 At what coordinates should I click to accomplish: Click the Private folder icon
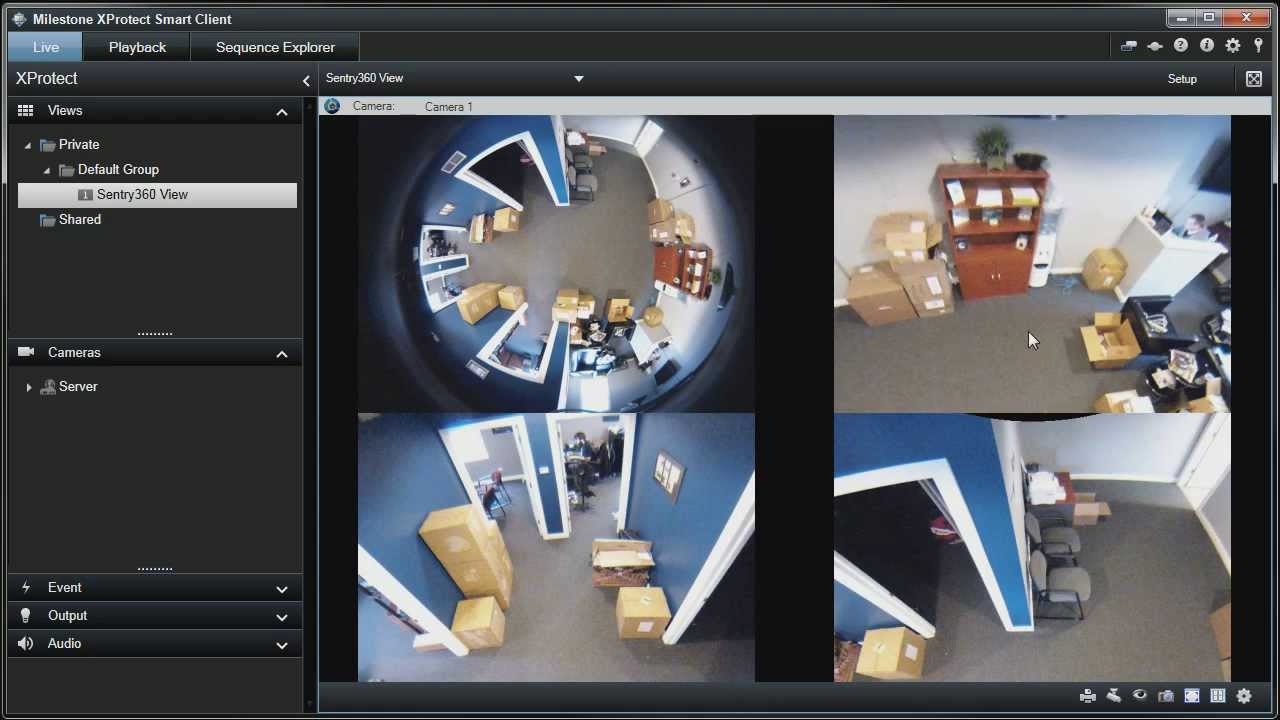47,145
